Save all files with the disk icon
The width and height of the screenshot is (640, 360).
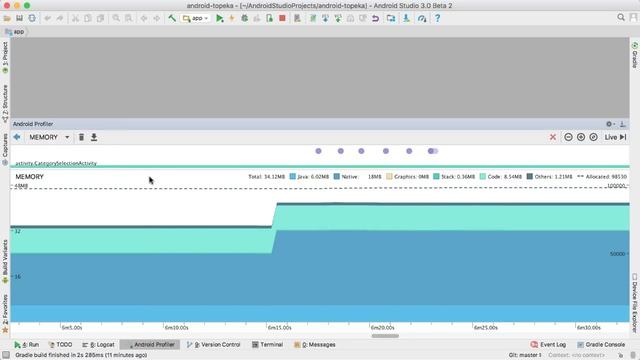19,18
